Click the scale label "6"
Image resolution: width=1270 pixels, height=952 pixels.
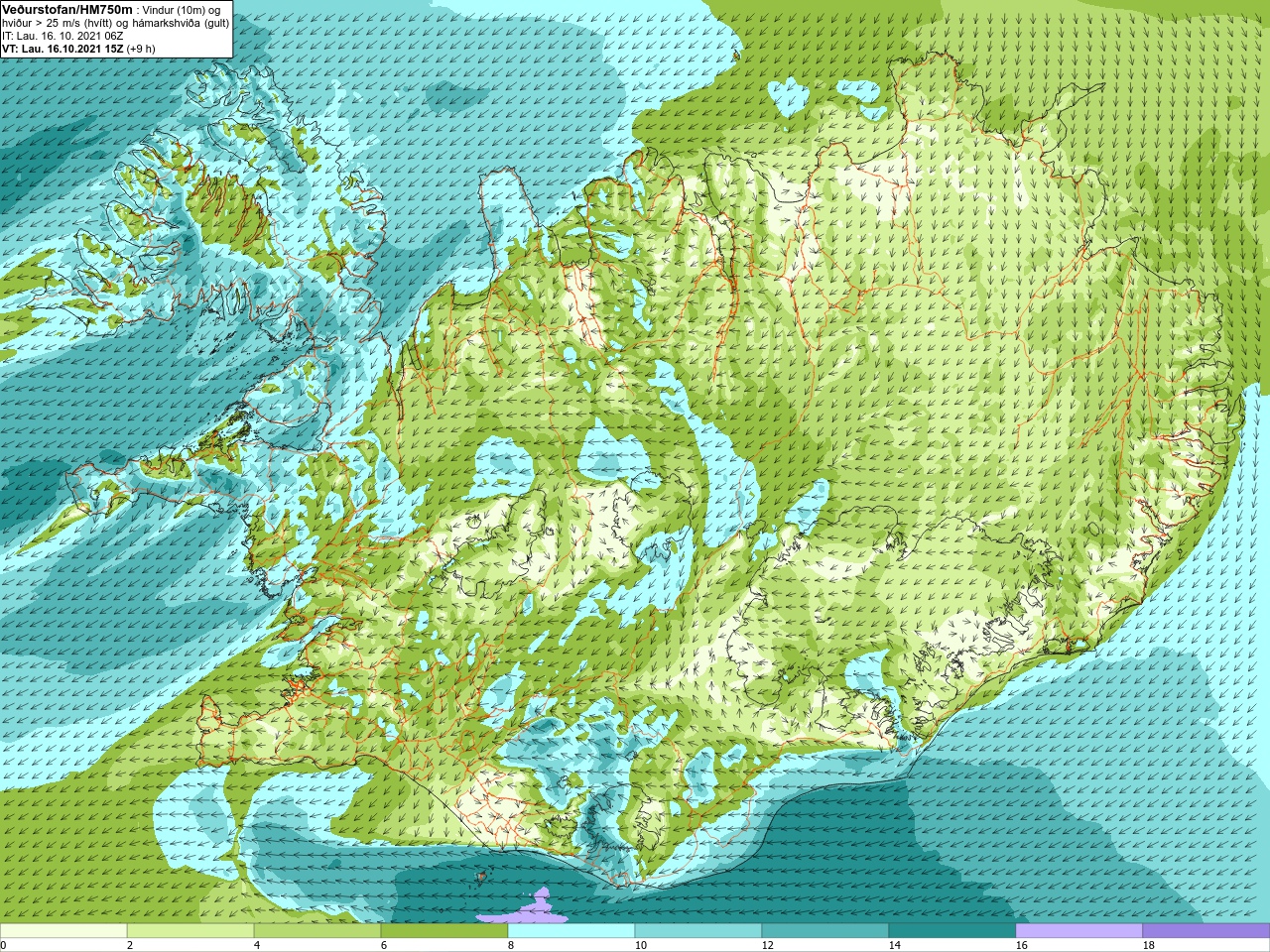click(x=384, y=945)
